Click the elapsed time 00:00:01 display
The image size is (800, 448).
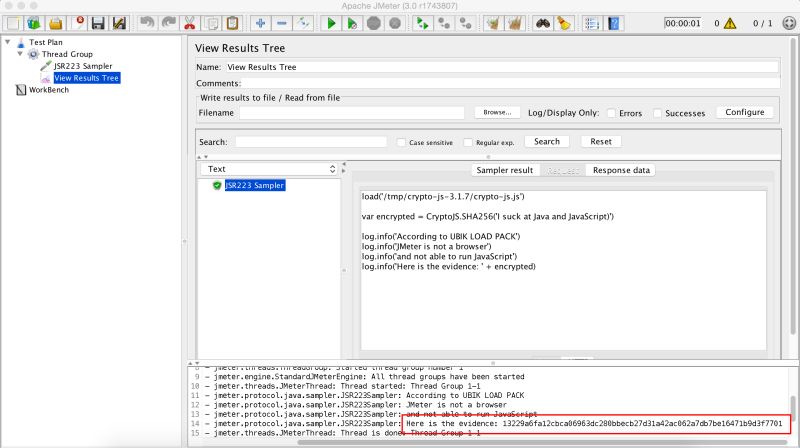pos(683,23)
